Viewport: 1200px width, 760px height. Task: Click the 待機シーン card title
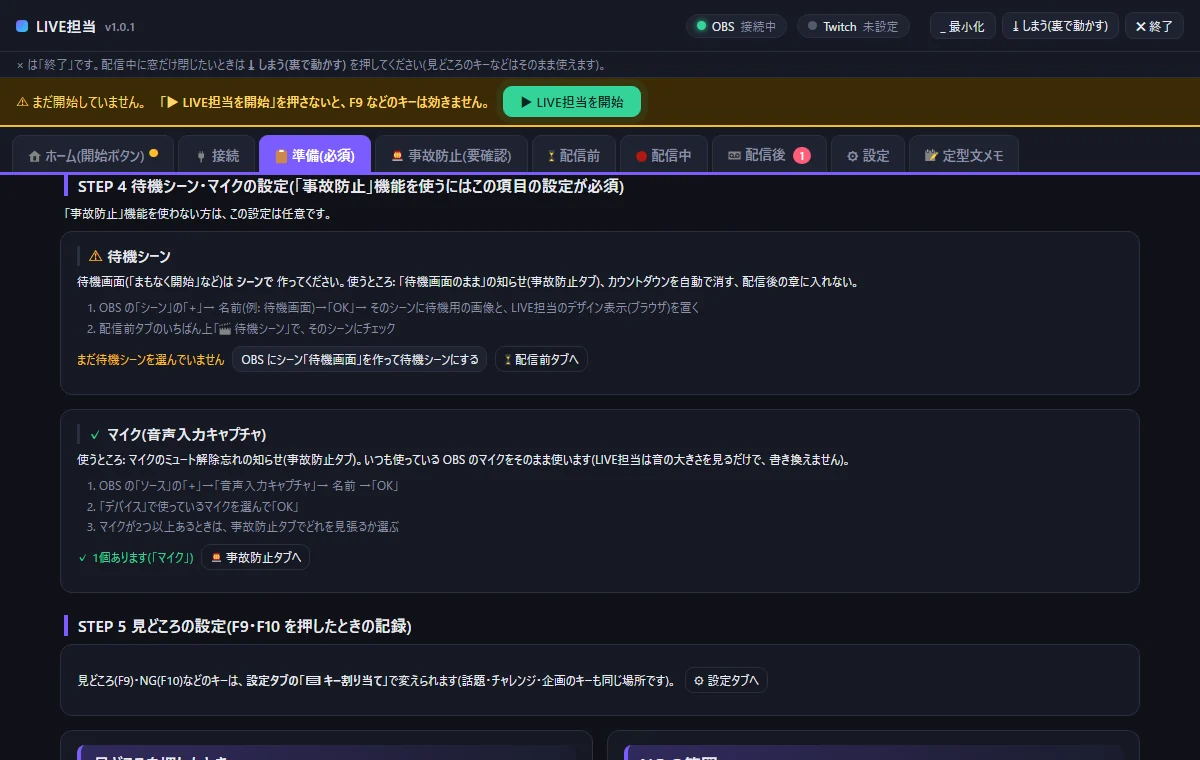tap(139, 256)
